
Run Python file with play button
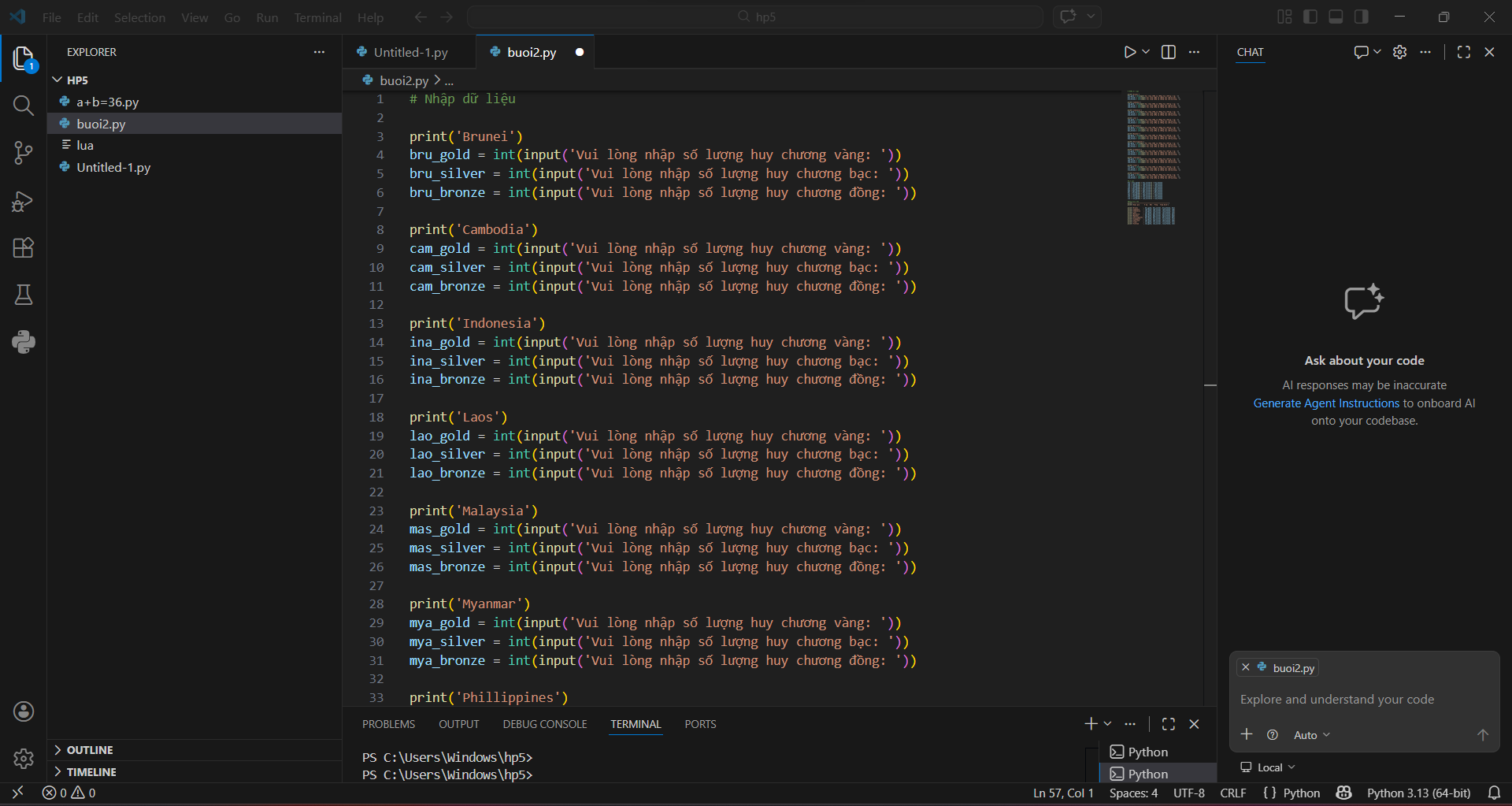point(1129,52)
